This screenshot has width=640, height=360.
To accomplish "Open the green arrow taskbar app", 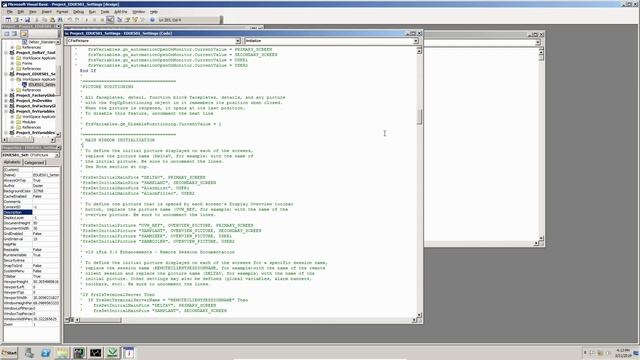I will [112, 353].
